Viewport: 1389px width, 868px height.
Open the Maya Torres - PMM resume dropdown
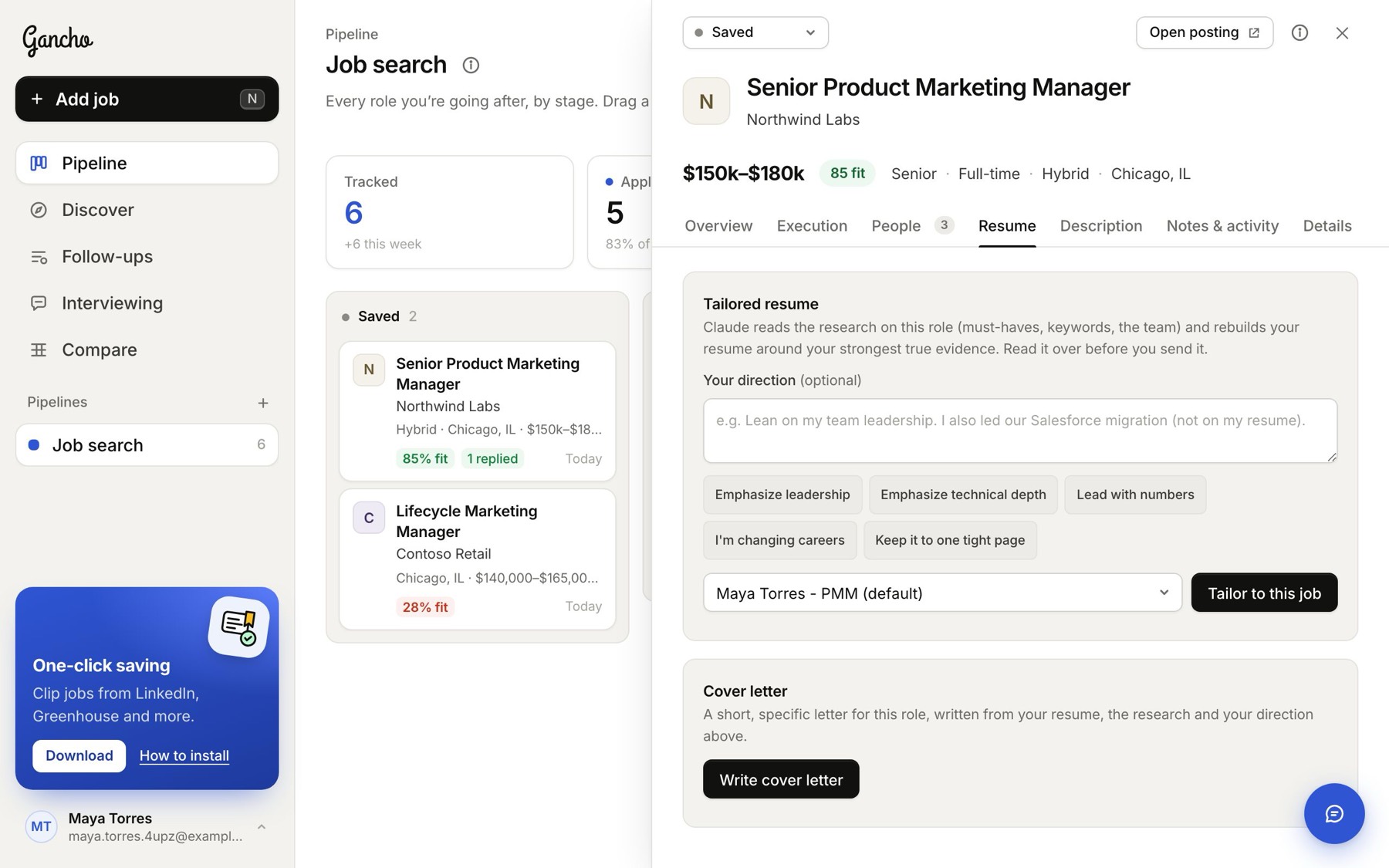[x=942, y=593]
